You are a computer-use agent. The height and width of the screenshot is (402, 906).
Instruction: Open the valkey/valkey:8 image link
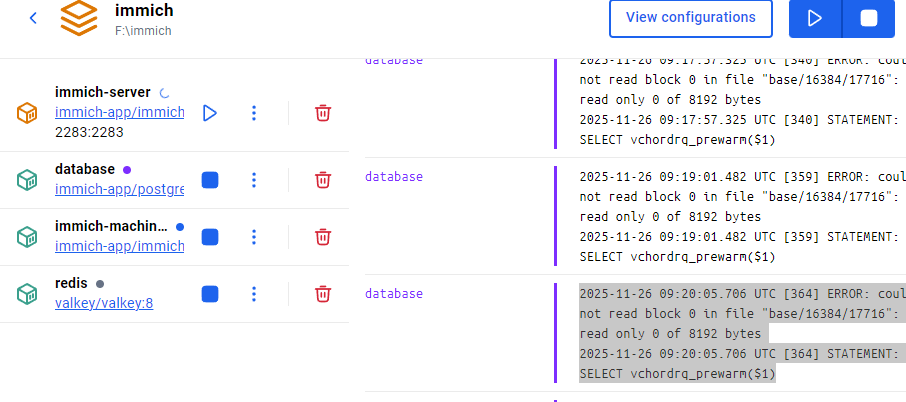pyautogui.click(x=104, y=303)
